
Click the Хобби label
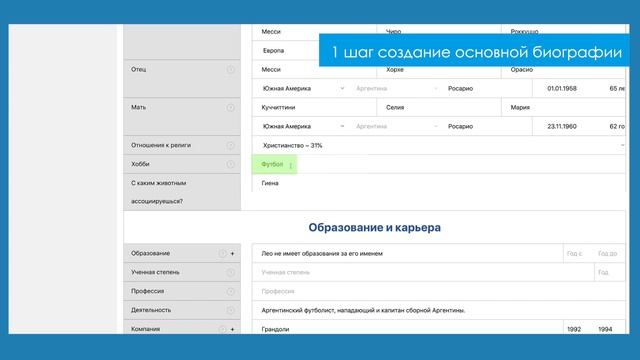pos(140,164)
